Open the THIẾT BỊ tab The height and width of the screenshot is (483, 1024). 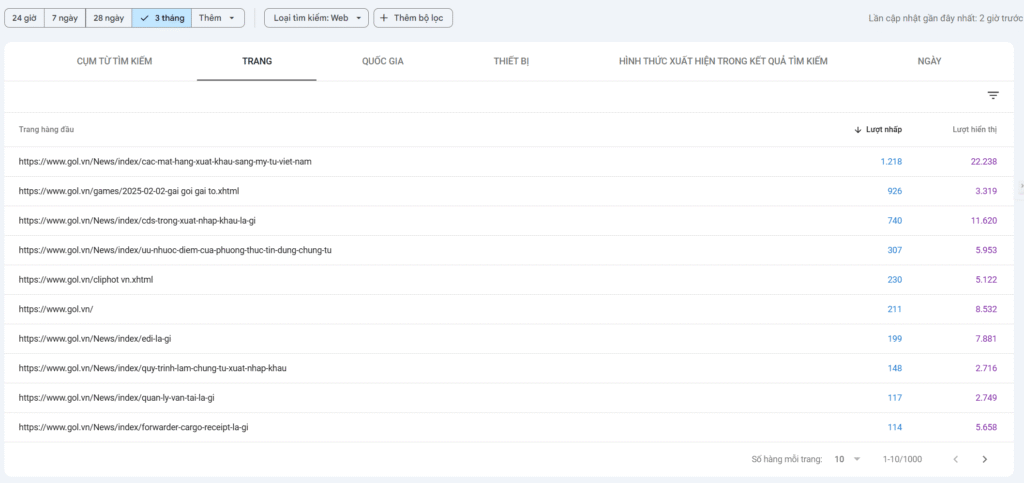511,62
